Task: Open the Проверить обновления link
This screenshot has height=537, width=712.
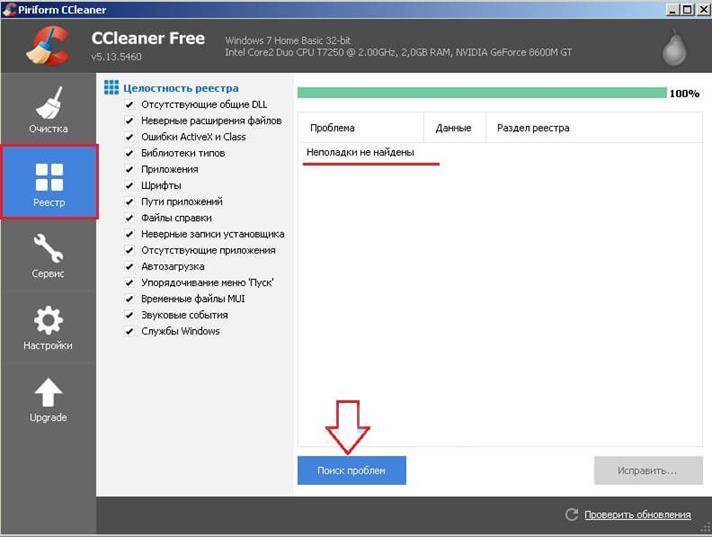Action: 638,515
